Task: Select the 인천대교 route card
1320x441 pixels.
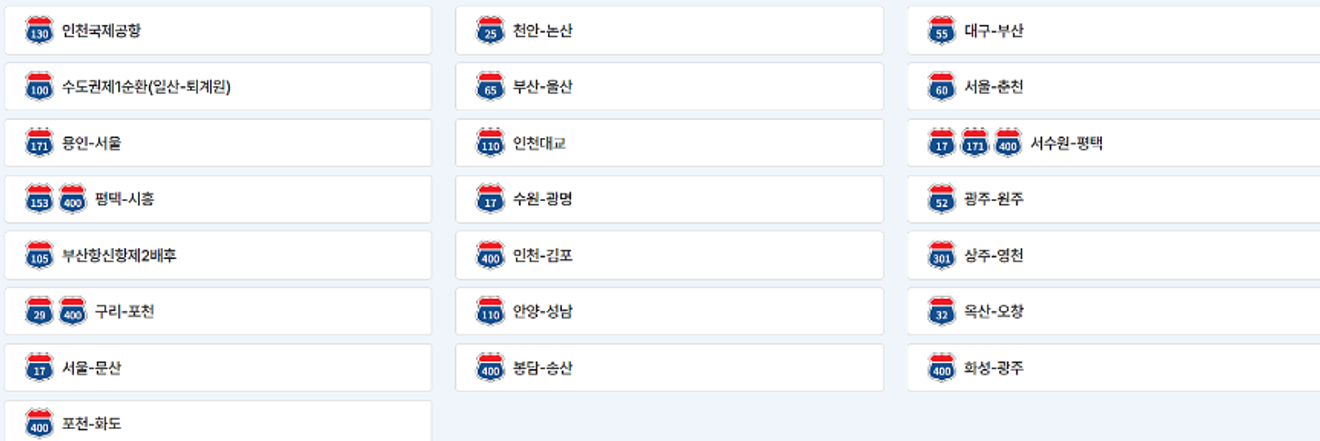Action: [670, 143]
